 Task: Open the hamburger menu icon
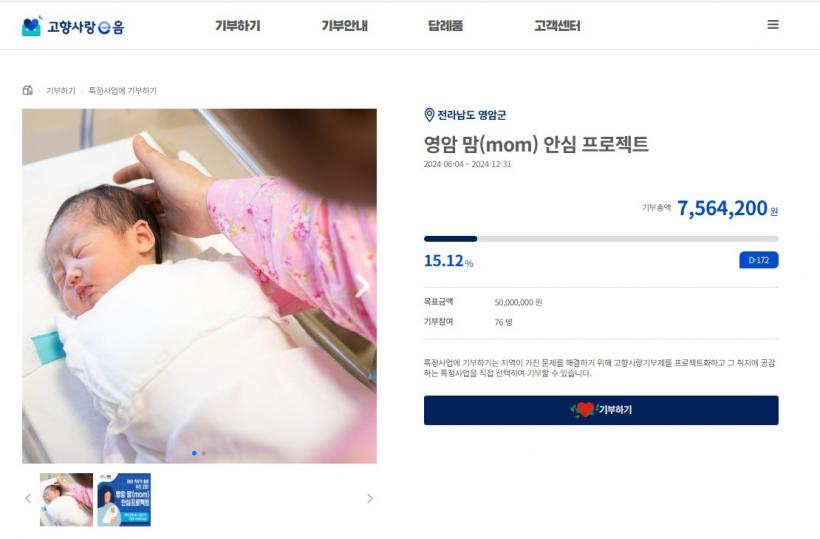point(772,25)
